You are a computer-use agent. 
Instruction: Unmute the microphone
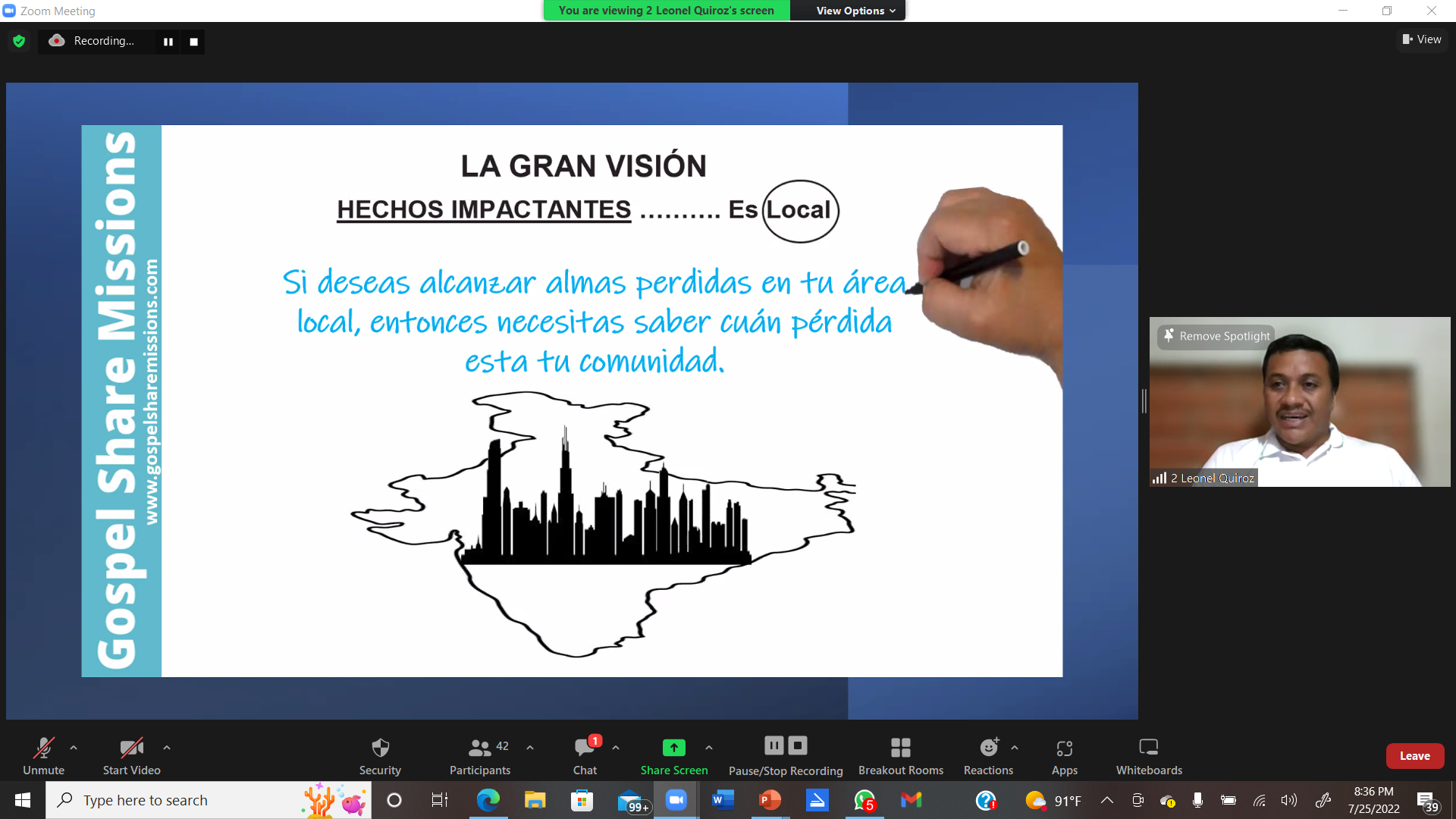point(43,756)
